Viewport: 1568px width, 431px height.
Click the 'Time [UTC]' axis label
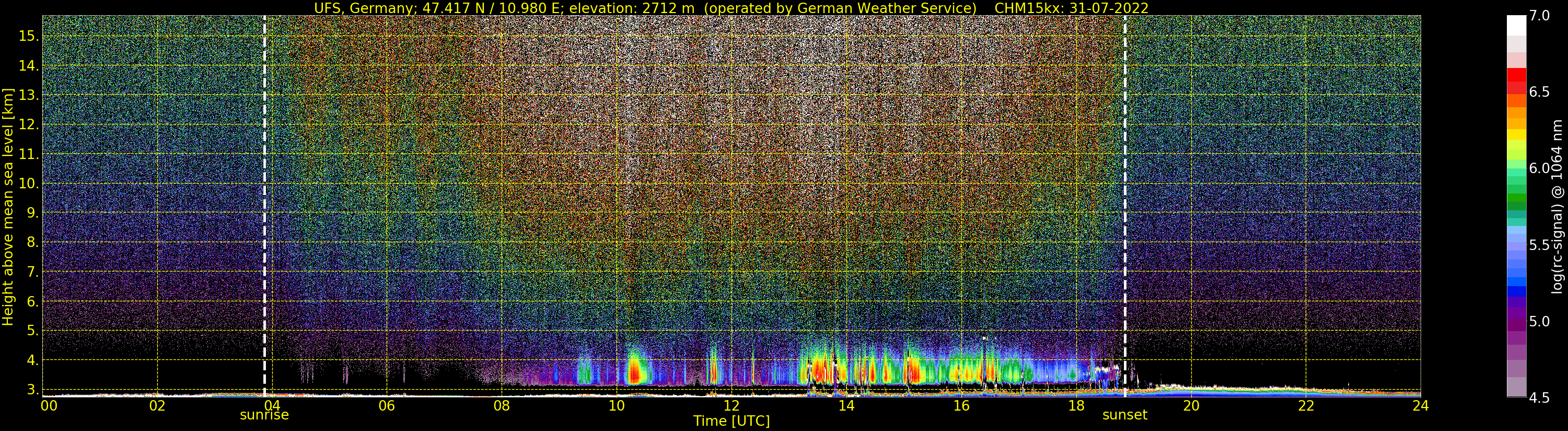coord(731,421)
